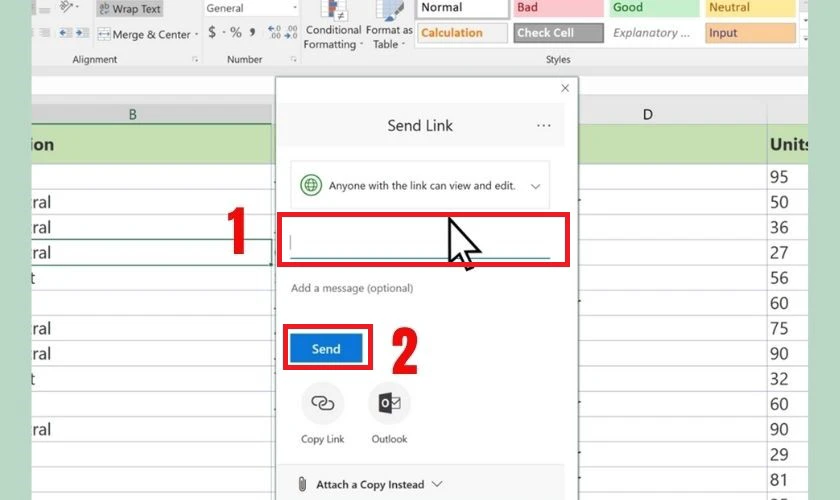Apply percent style icon
840x500 pixels.
pos(235,32)
